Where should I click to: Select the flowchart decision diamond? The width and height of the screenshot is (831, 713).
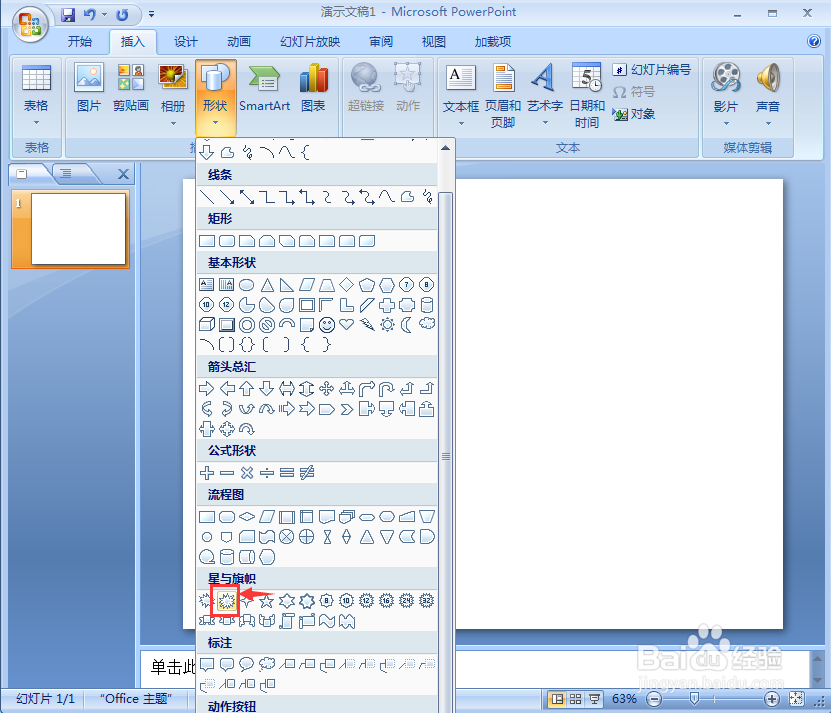(x=247, y=516)
